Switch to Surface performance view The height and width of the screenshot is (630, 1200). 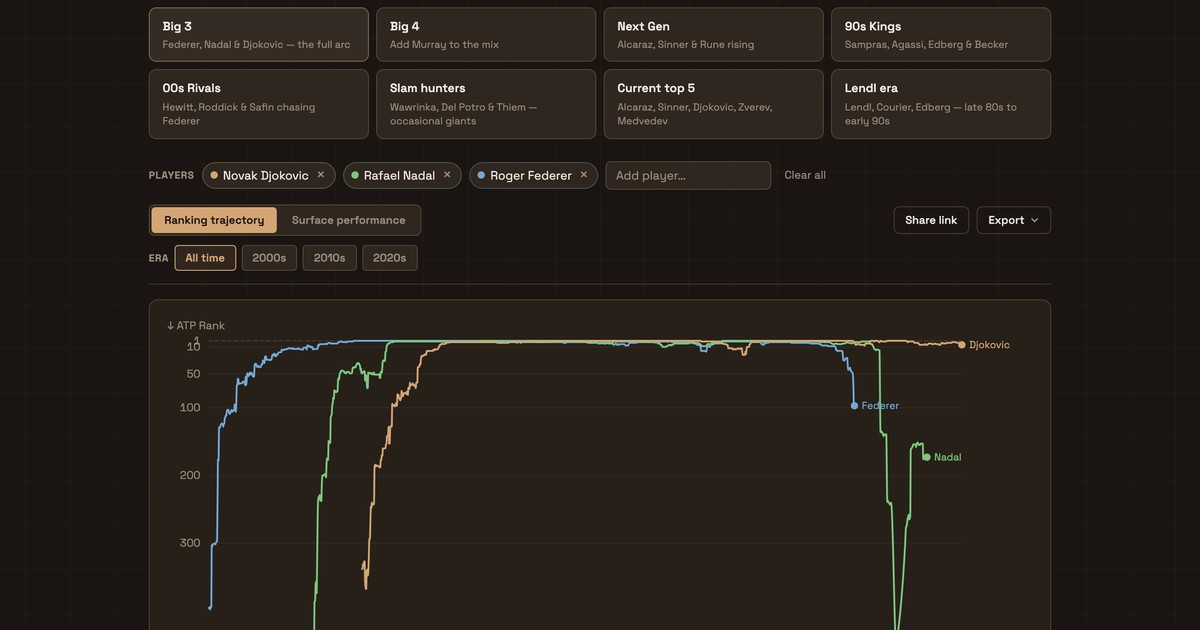349,220
